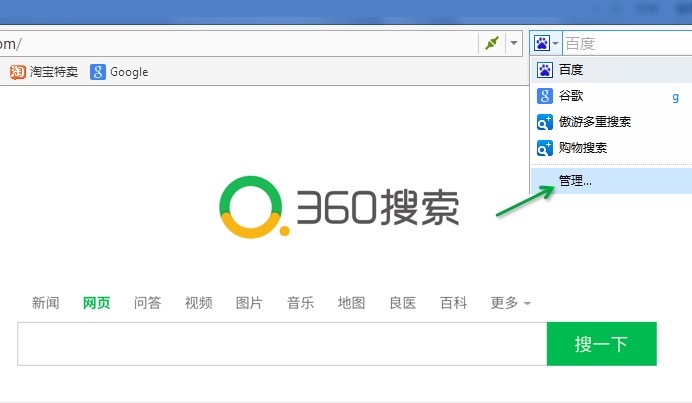This screenshot has width=692, height=403.
Task: Click the 淘宝特卖 orange bookmark icon
Action: (18, 72)
